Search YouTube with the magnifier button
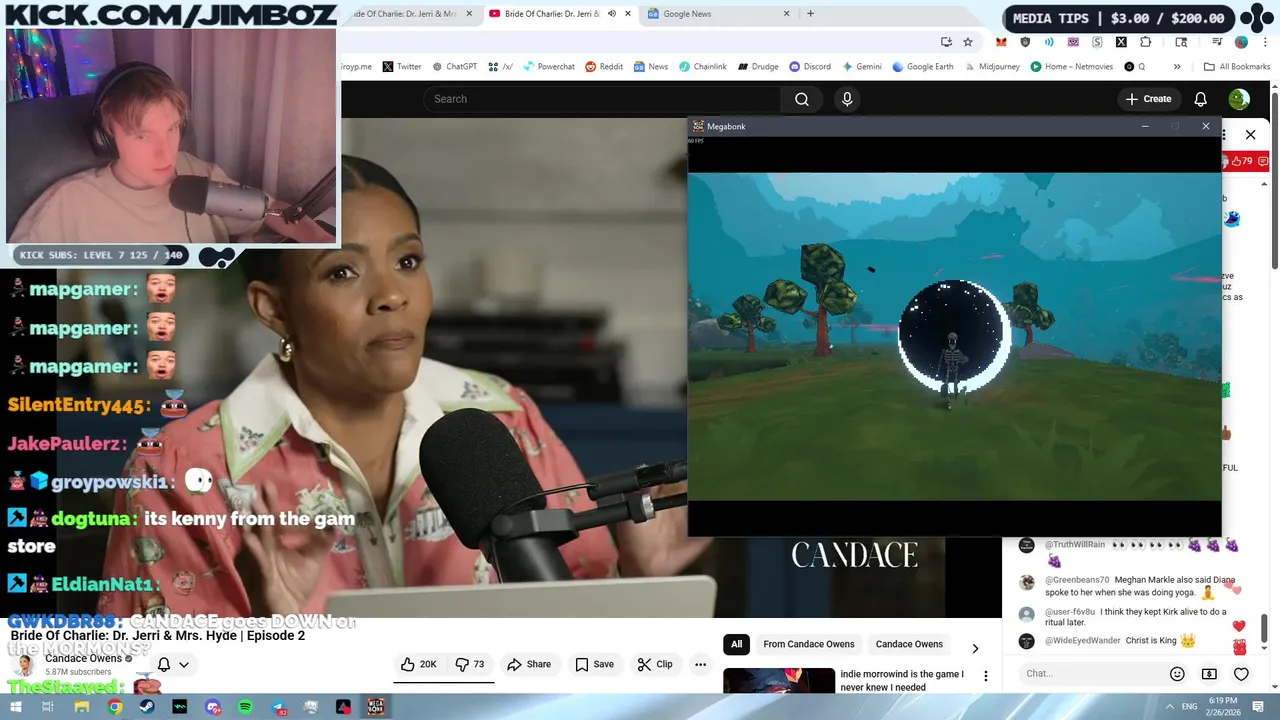Screen dimensions: 1280x720 coord(801,99)
